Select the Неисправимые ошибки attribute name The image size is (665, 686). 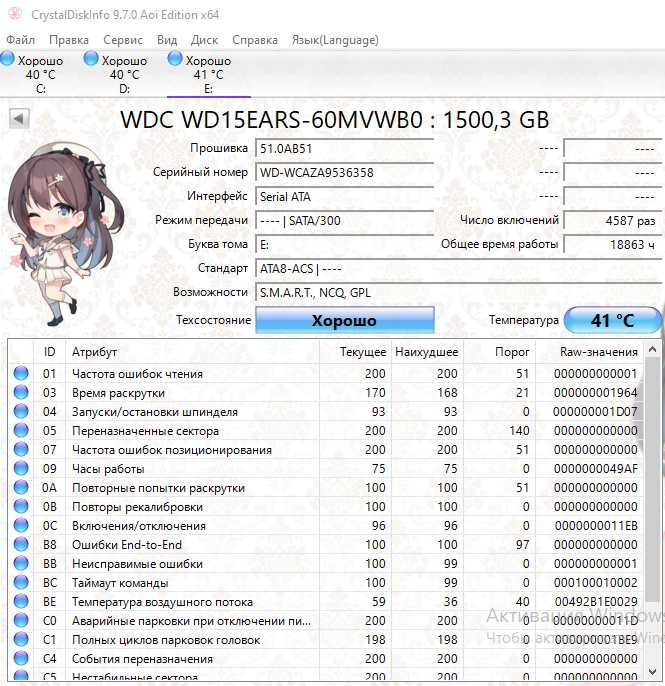[x=137, y=564]
